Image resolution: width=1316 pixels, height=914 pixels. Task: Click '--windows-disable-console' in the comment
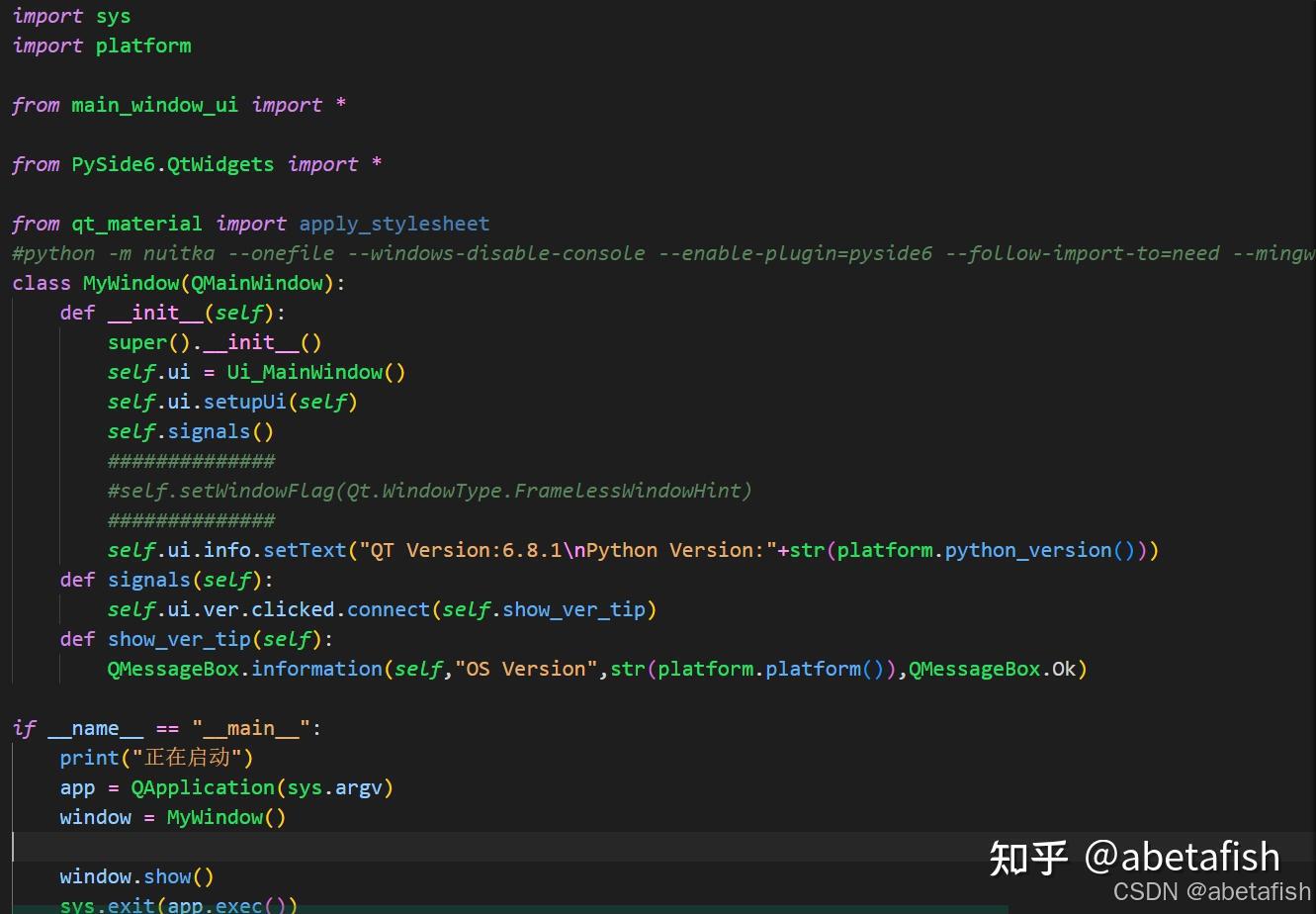[x=496, y=253]
